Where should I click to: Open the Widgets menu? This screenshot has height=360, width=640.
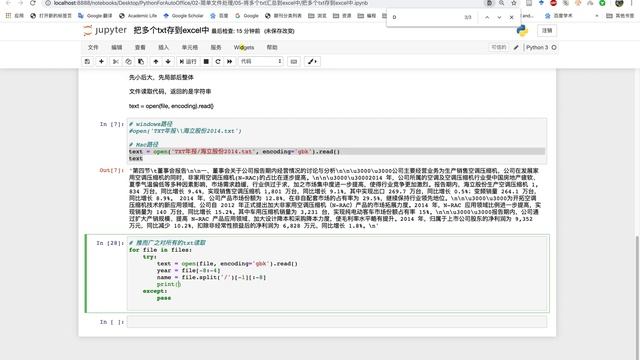coord(244,47)
